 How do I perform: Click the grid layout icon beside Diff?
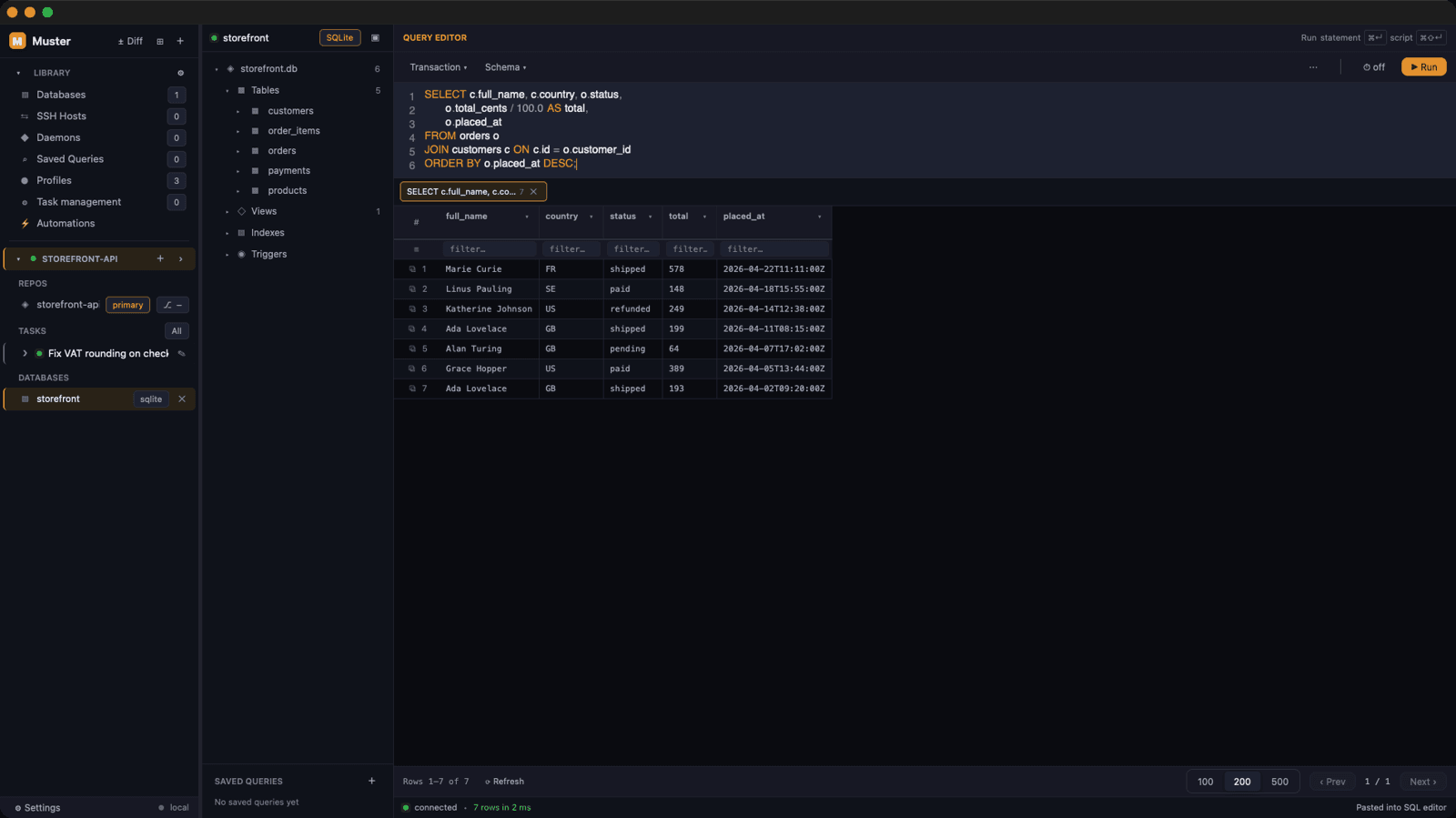[160, 41]
